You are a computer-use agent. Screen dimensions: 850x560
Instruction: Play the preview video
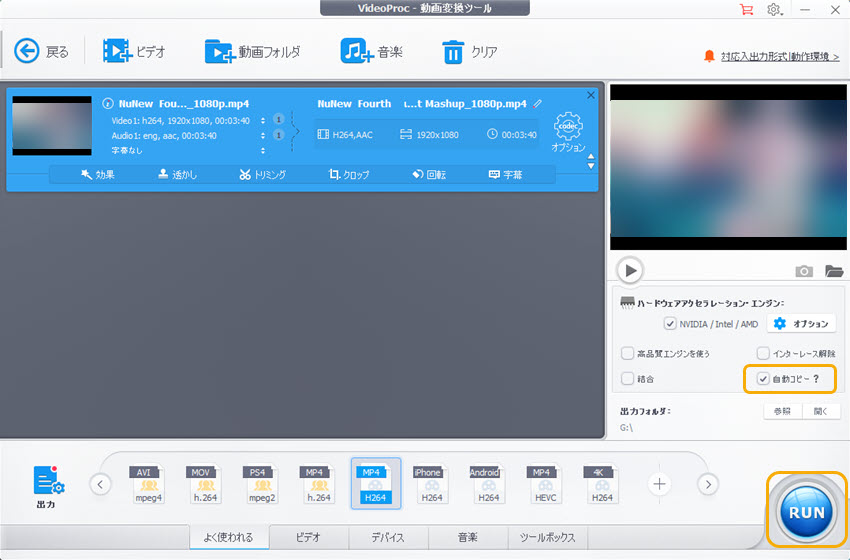click(x=630, y=270)
